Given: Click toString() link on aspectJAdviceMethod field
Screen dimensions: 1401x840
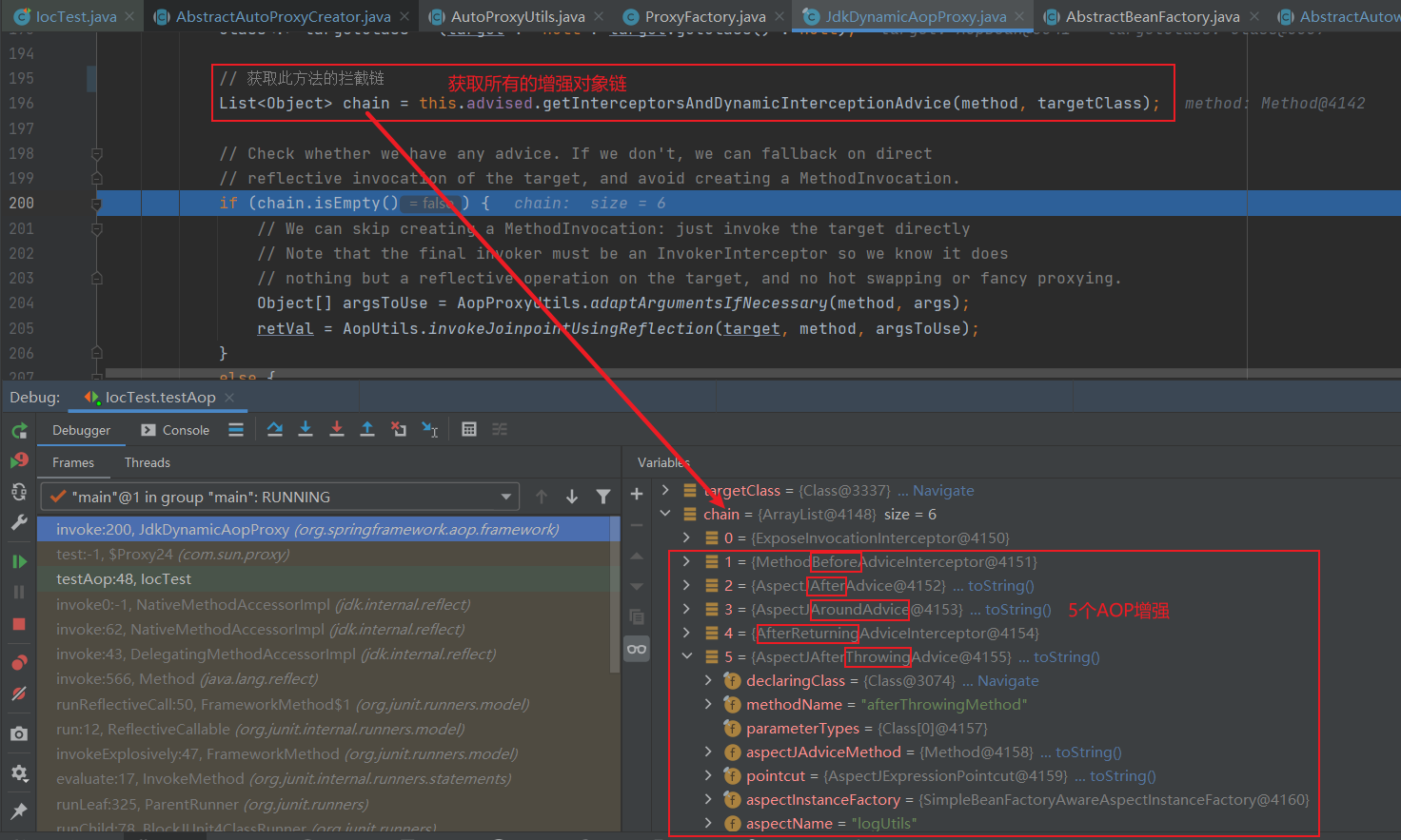Looking at the screenshot, I should (1089, 752).
